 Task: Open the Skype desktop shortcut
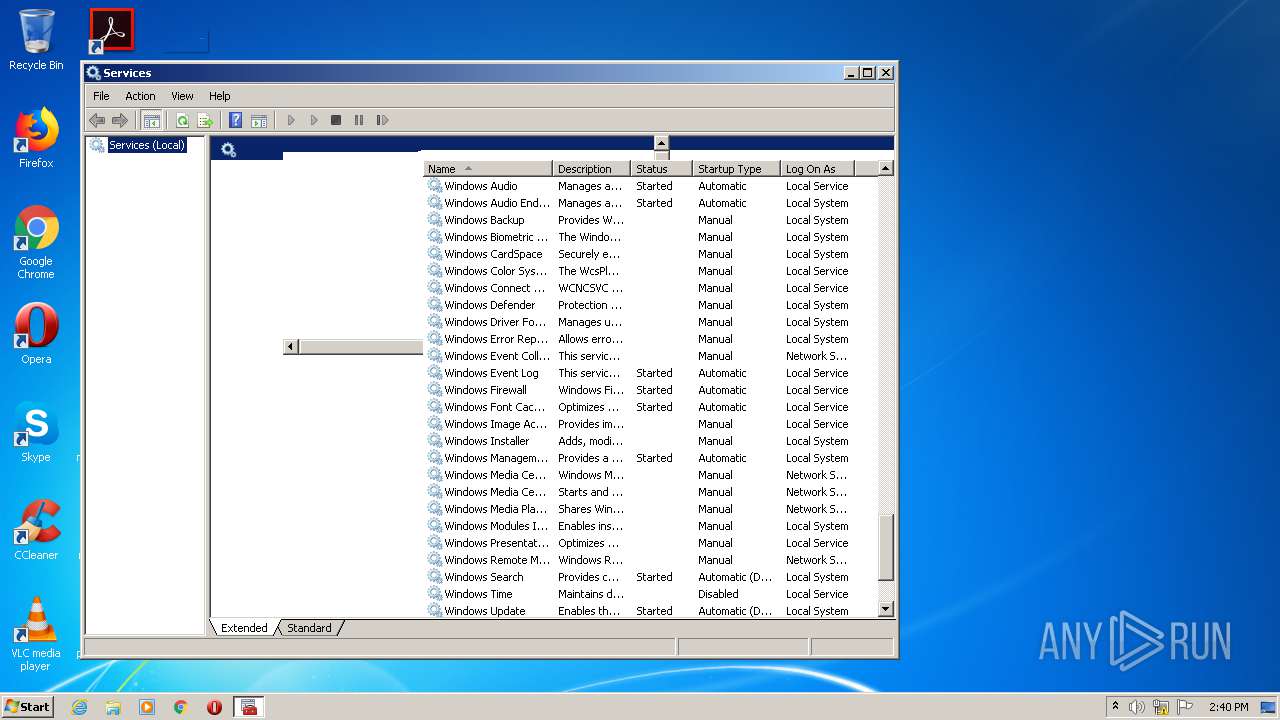tap(36, 432)
